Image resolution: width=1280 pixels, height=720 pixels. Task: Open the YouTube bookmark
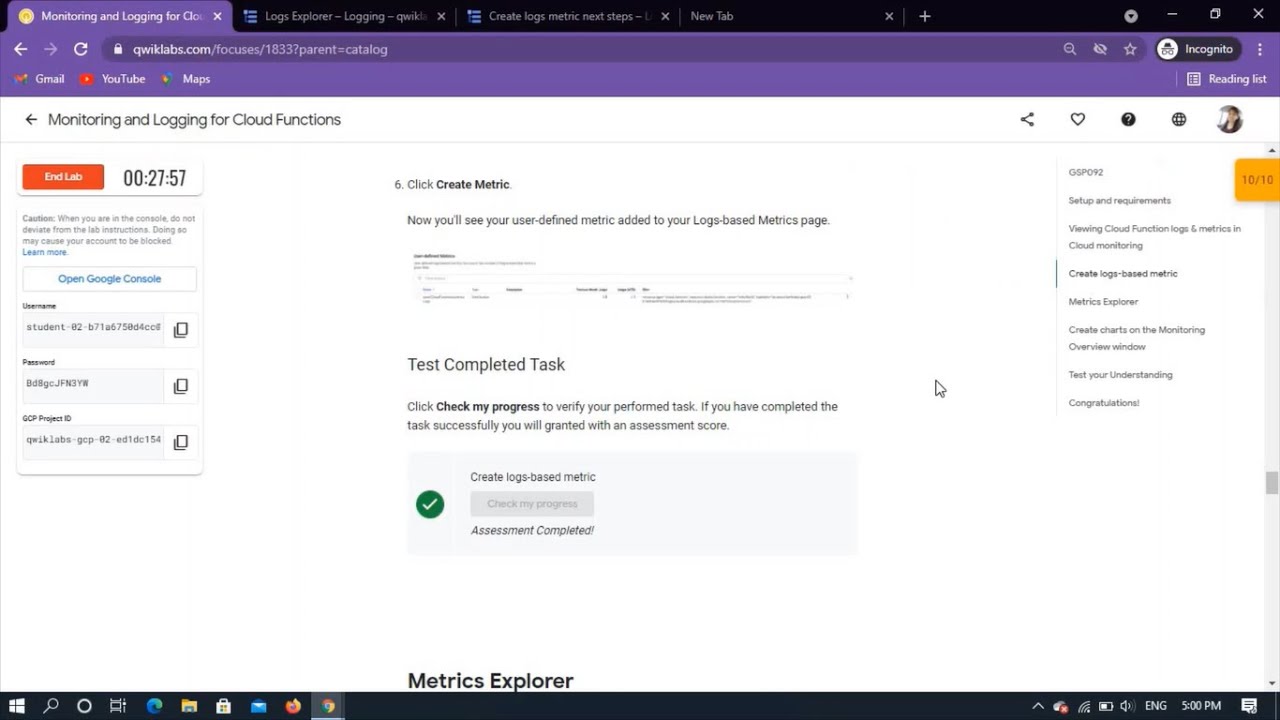(113, 79)
